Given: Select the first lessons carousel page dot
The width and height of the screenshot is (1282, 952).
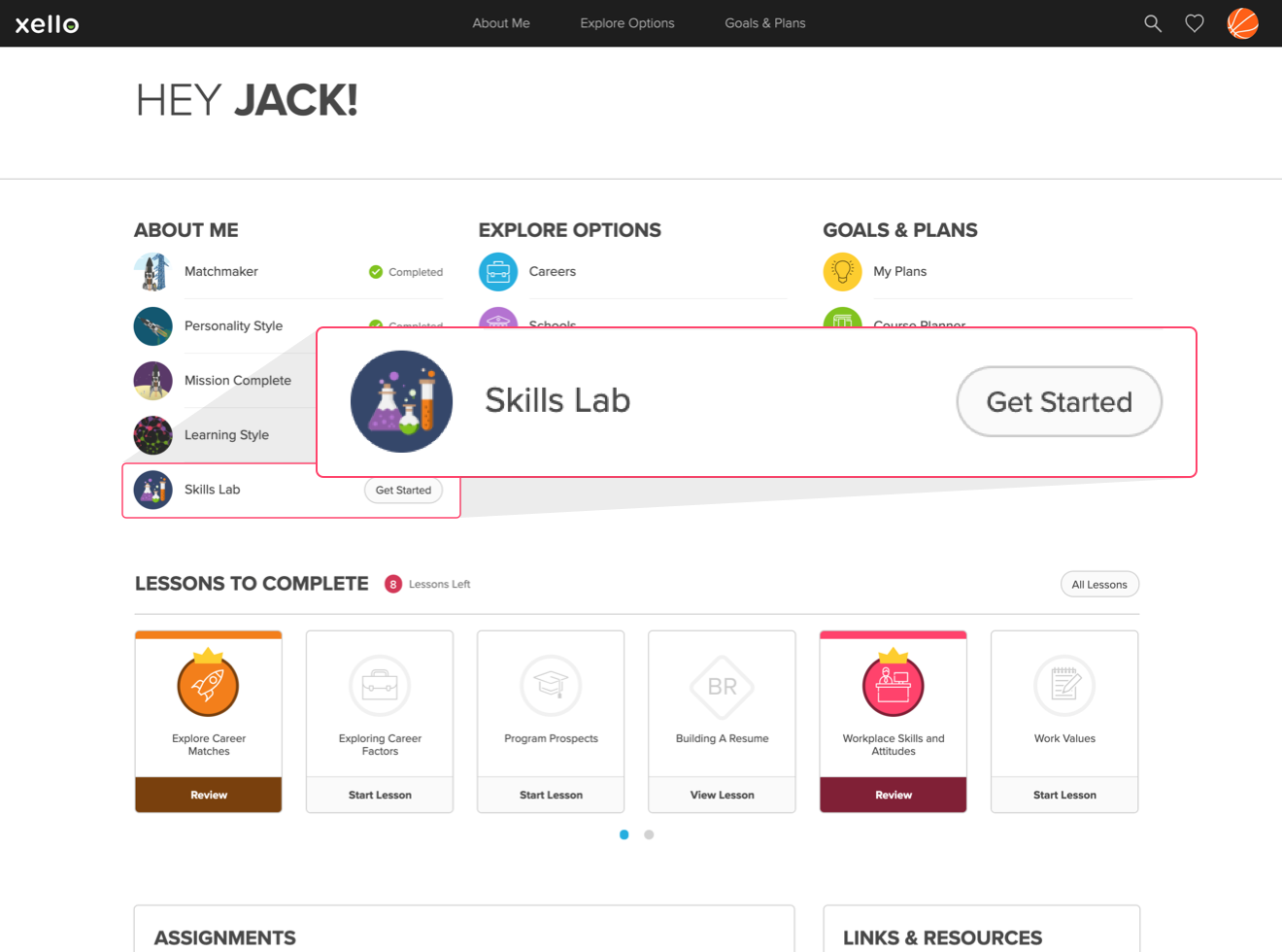Looking at the screenshot, I should 624,834.
